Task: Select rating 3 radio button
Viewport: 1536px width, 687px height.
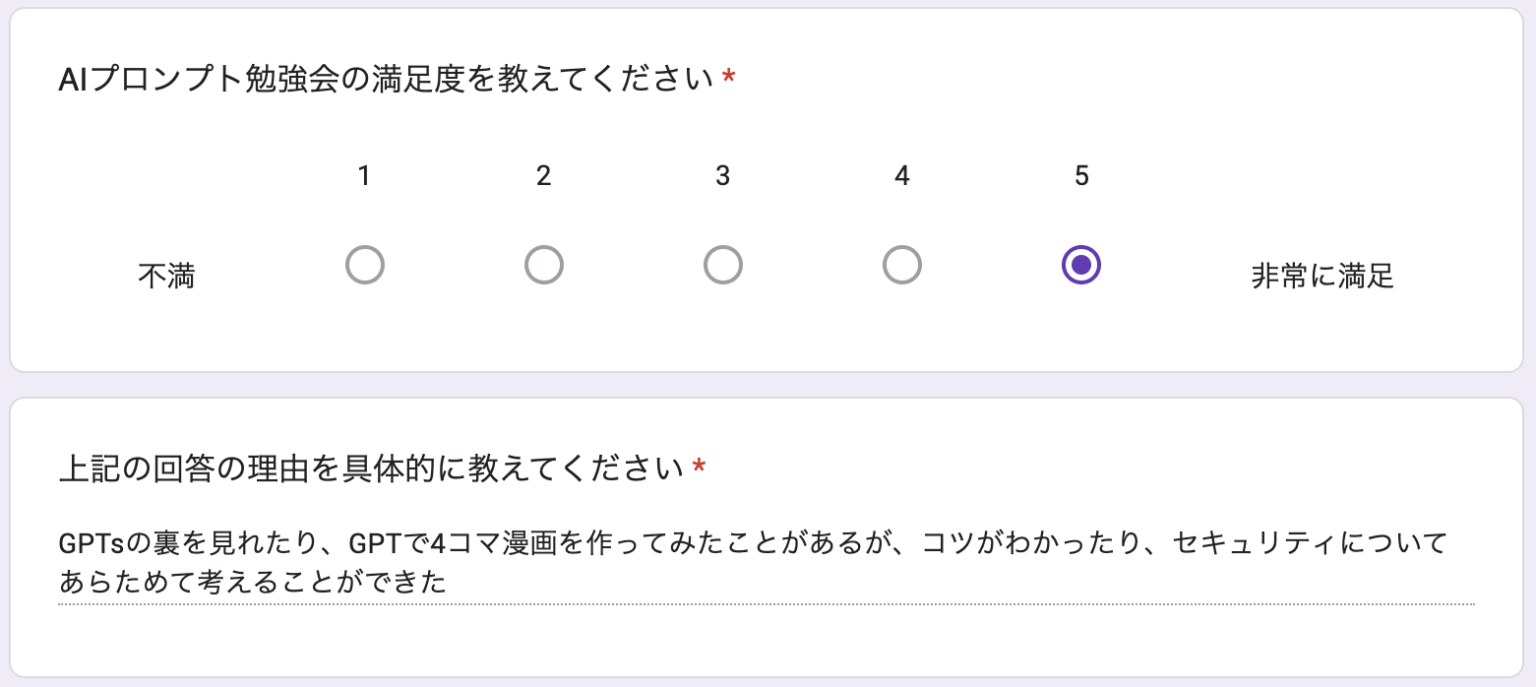Action: click(x=722, y=264)
